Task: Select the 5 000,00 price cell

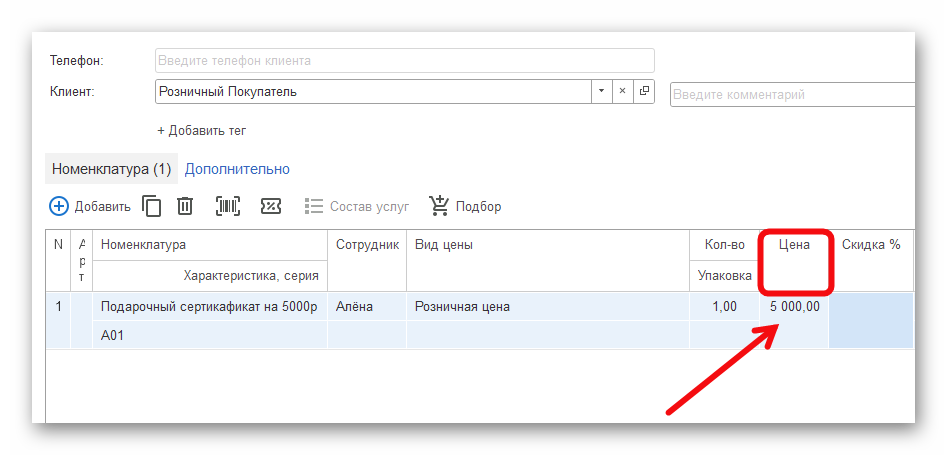Action: click(794, 306)
